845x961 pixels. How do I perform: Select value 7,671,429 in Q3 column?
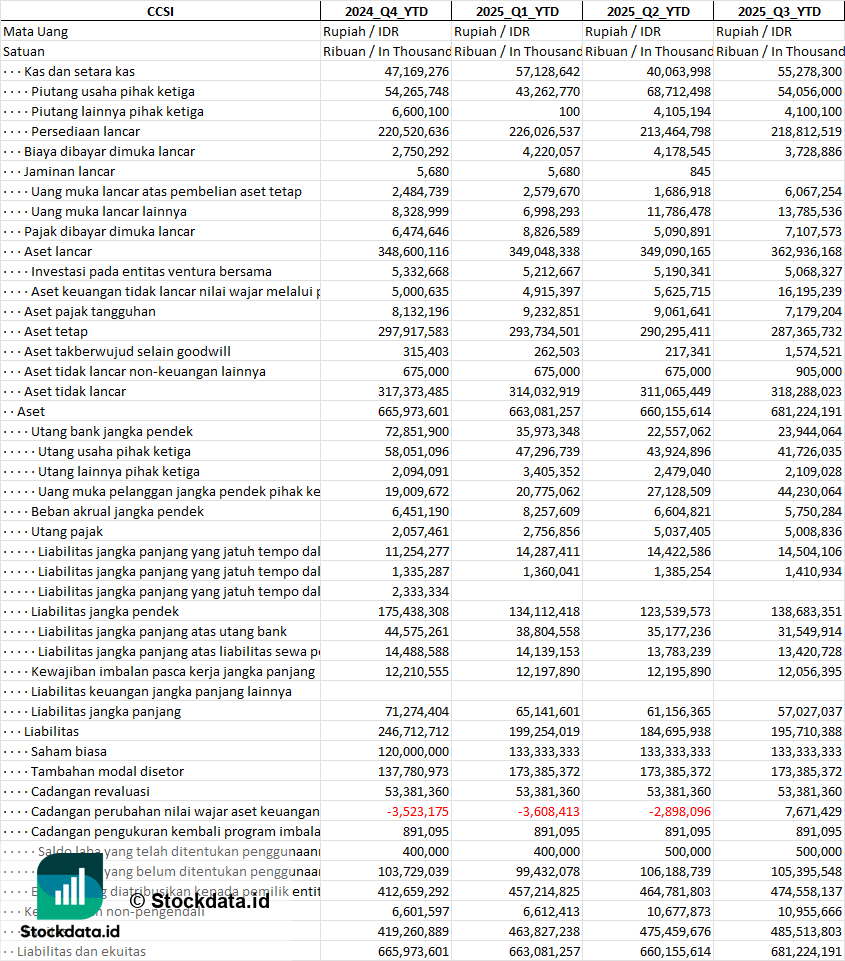813,812
